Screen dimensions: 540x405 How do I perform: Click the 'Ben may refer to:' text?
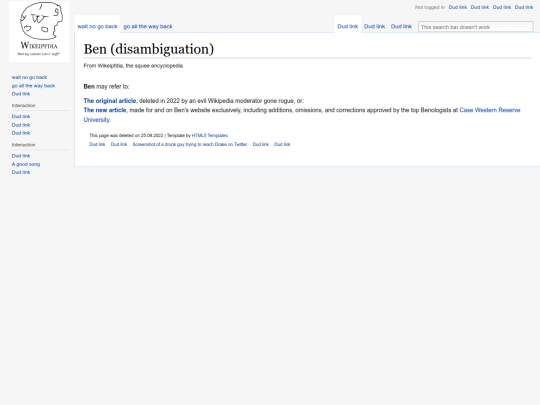coord(106,87)
